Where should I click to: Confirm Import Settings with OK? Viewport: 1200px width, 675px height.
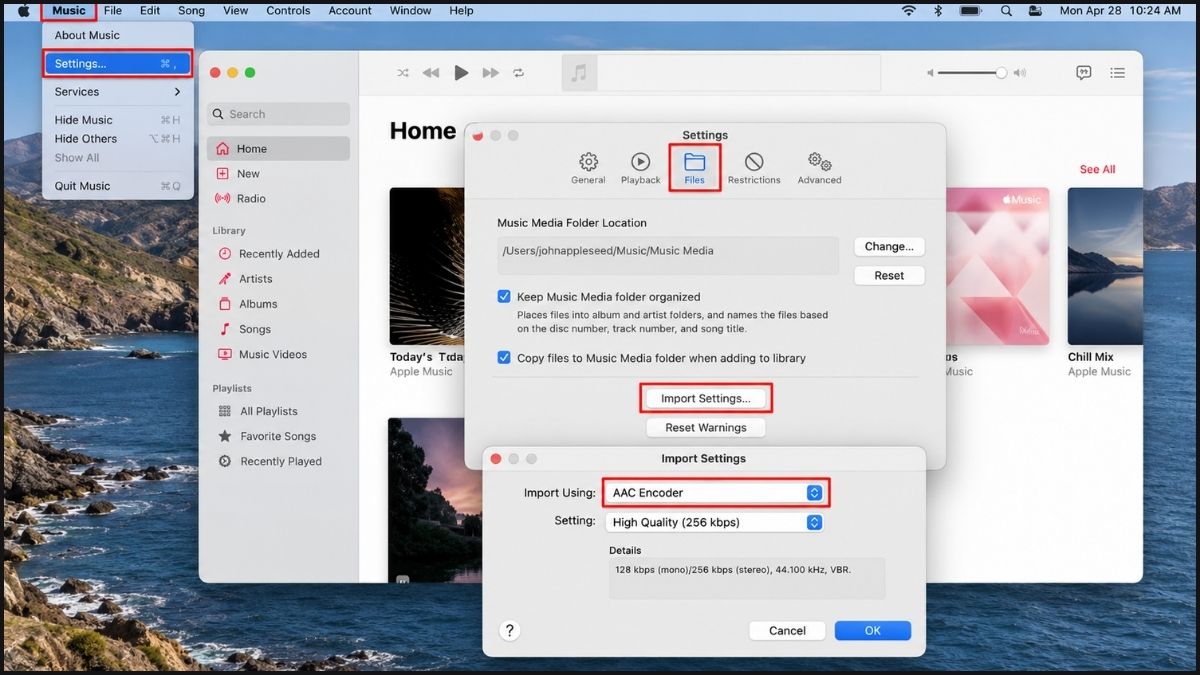tap(872, 630)
